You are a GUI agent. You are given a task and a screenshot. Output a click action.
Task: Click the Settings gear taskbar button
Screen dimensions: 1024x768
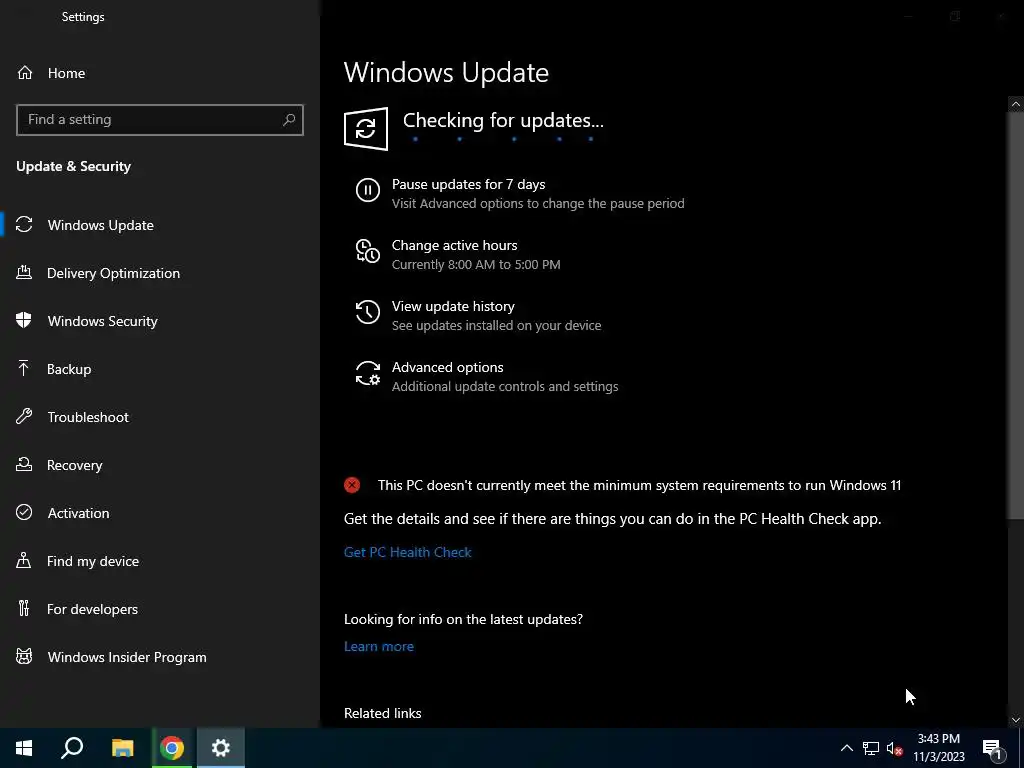221,748
